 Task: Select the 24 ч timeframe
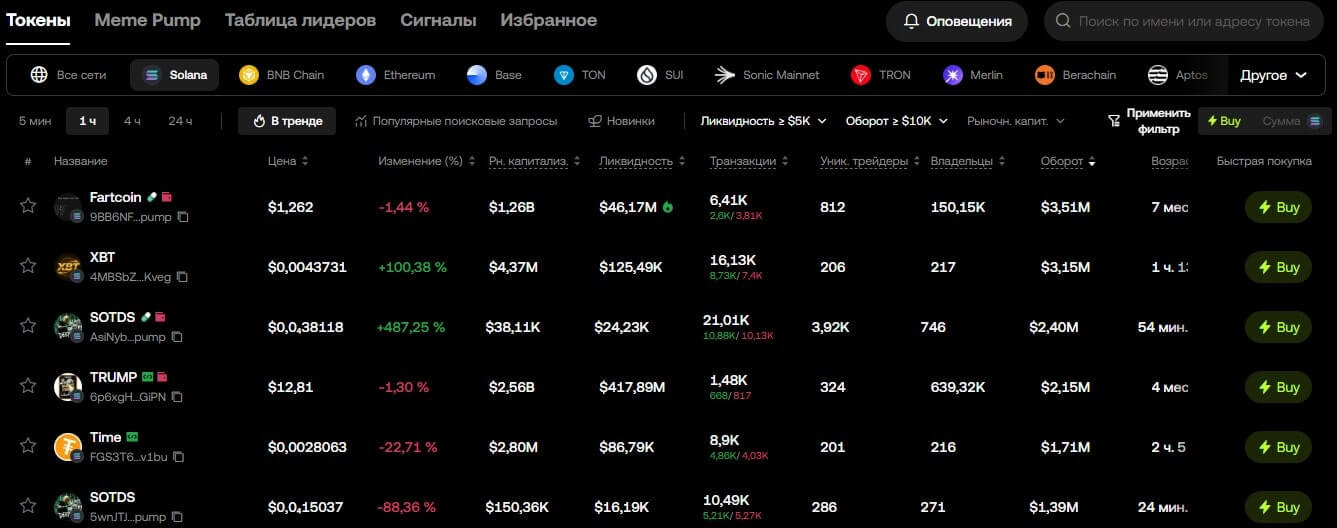[180, 121]
